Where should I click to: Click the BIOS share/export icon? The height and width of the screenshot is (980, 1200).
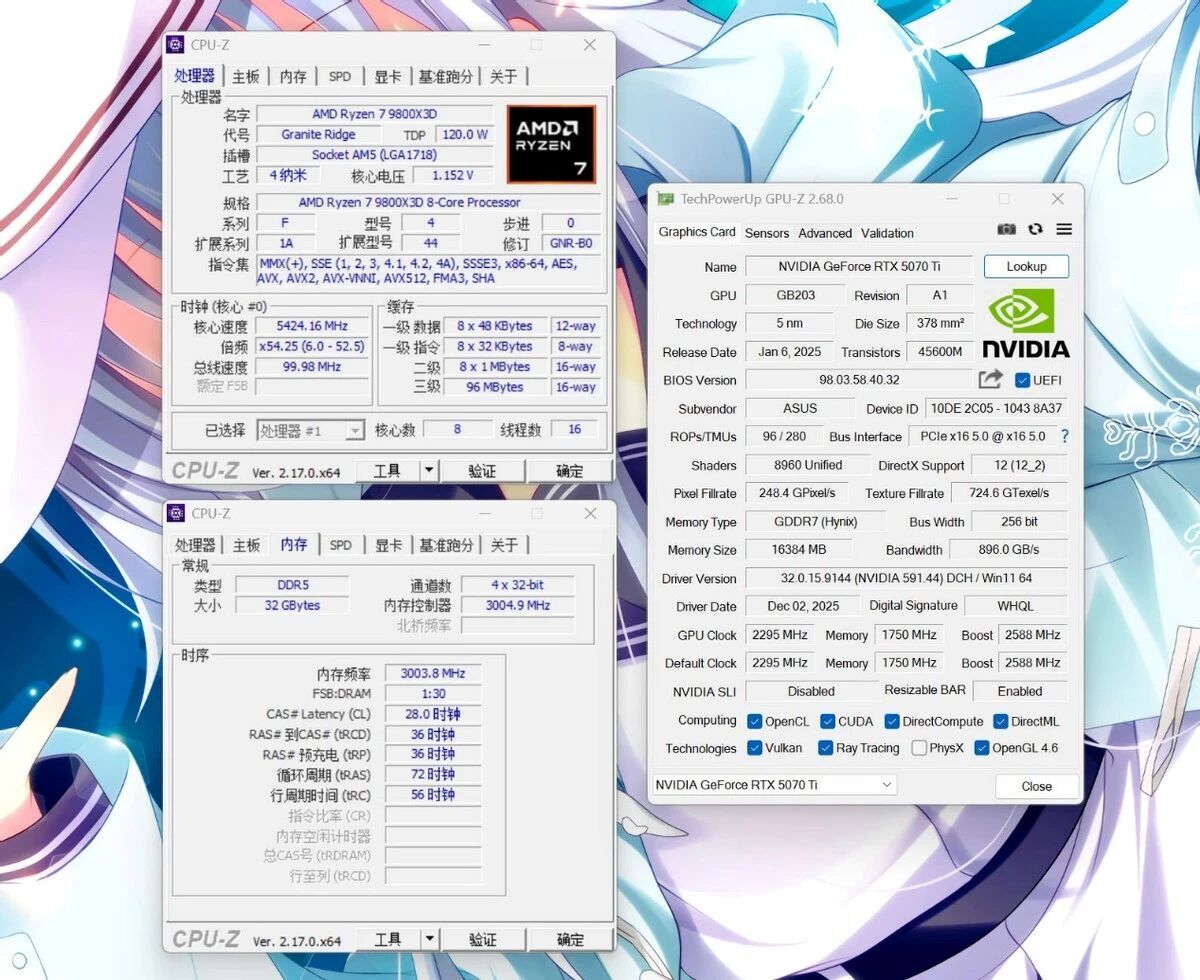click(x=990, y=380)
